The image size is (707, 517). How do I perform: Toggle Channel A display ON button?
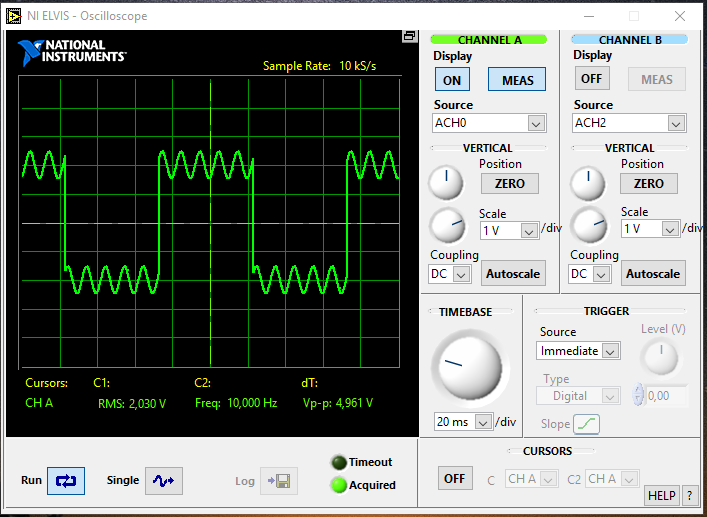point(452,80)
